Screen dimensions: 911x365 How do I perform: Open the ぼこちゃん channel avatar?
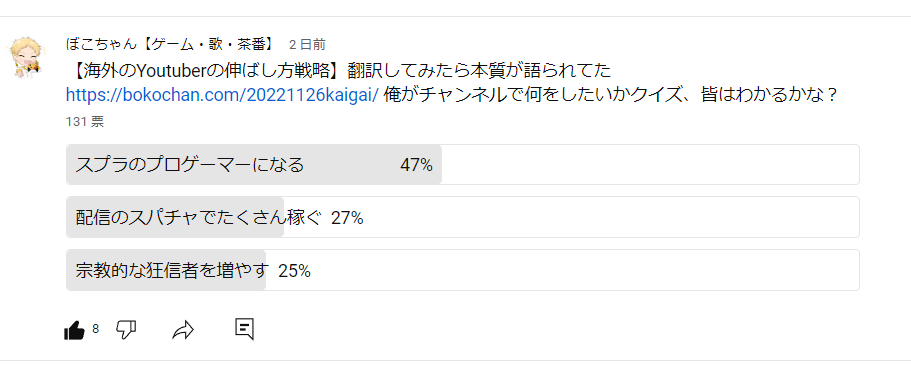click(26, 59)
